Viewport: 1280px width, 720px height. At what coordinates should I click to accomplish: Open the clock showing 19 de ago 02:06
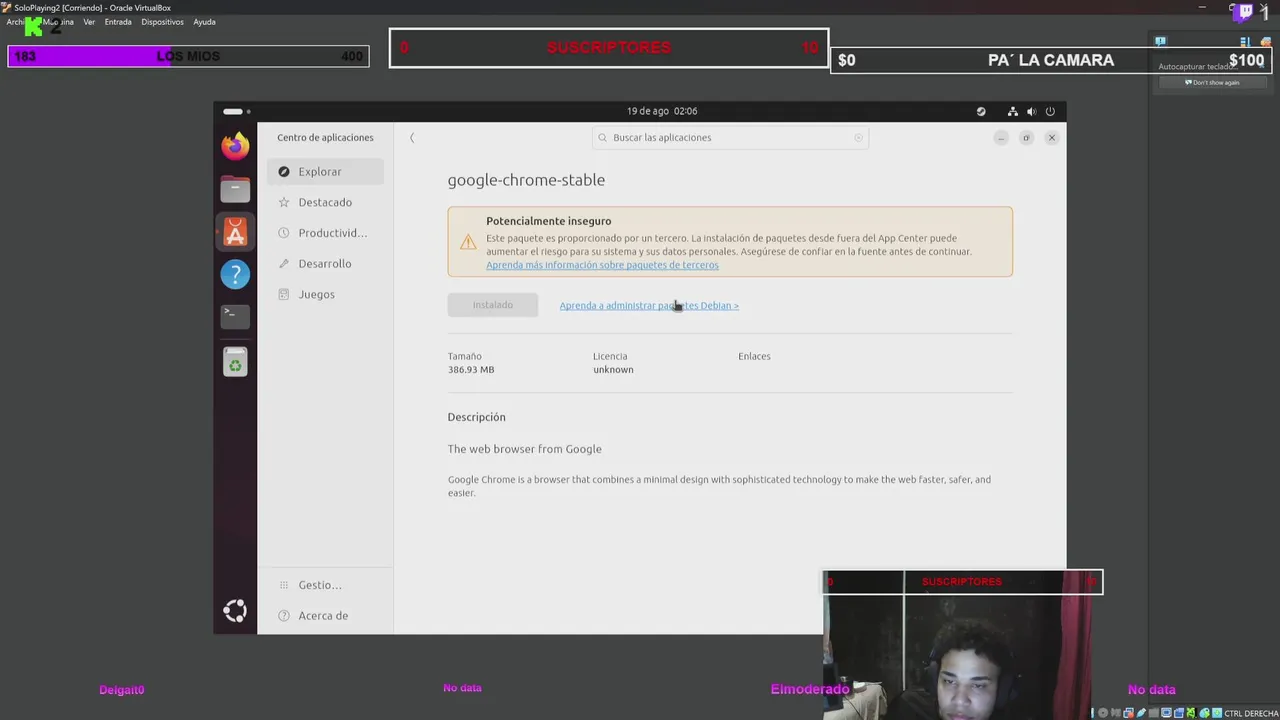click(x=662, y=111)
